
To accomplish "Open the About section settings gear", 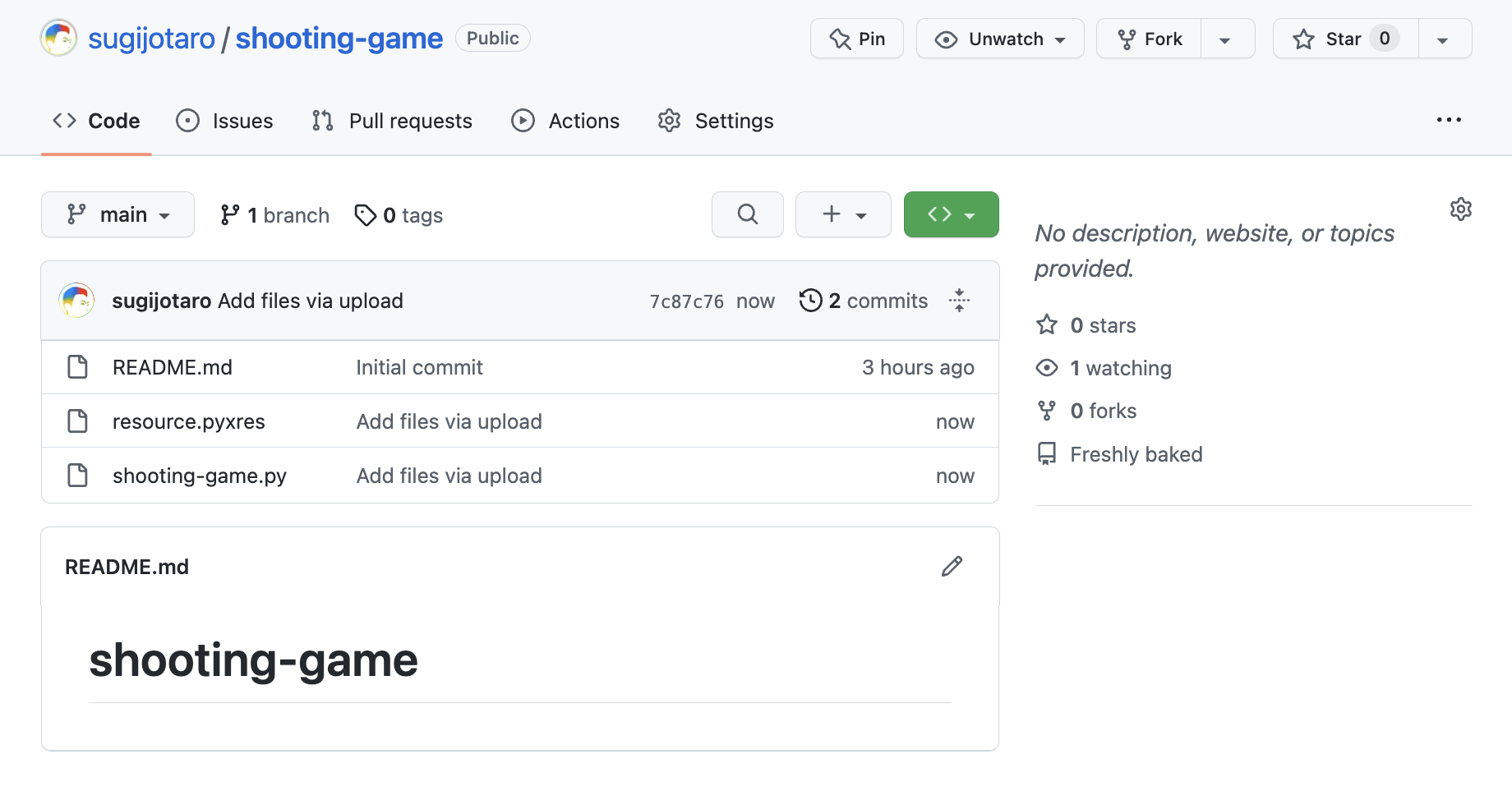I will [1460, 209].
